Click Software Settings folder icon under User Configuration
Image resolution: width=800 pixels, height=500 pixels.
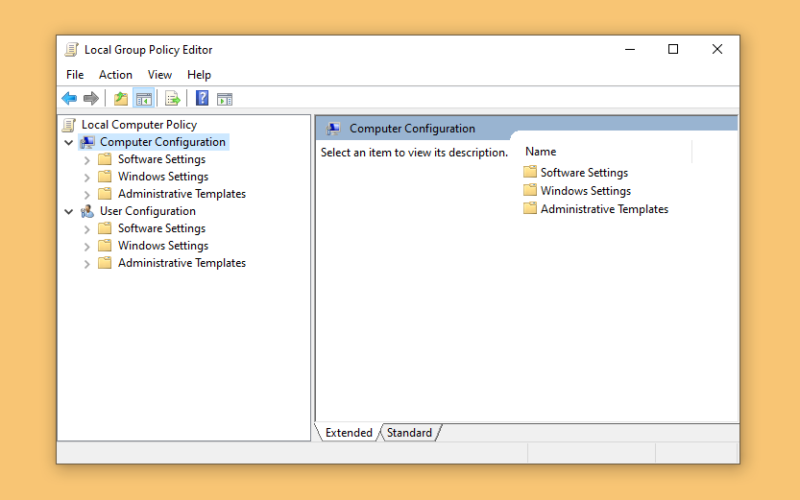pos(105,229)
